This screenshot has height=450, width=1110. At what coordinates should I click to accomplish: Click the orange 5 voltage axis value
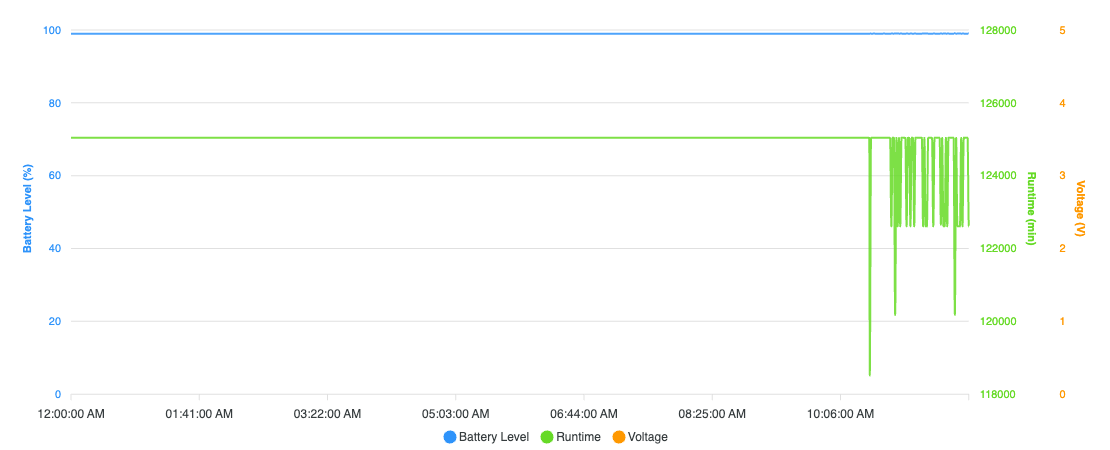click(1062, 30)
